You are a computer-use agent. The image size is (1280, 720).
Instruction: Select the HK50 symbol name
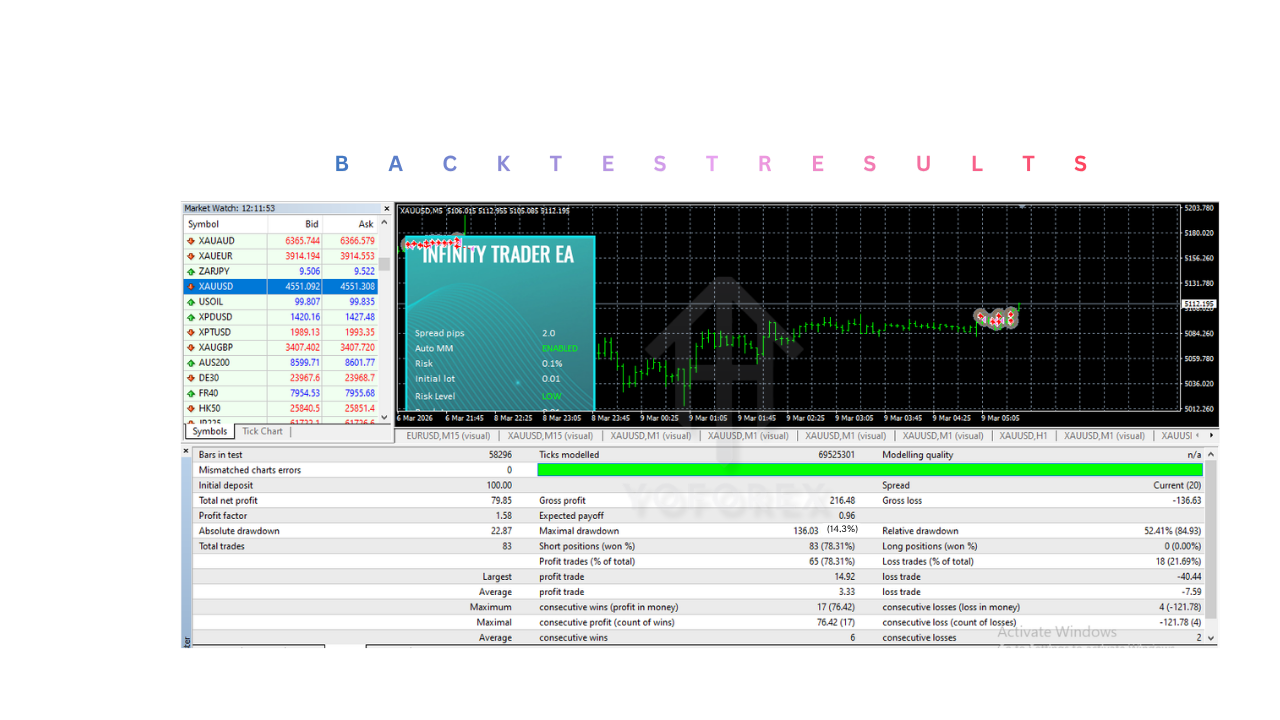pyautogui.click(x=209, y=408)
